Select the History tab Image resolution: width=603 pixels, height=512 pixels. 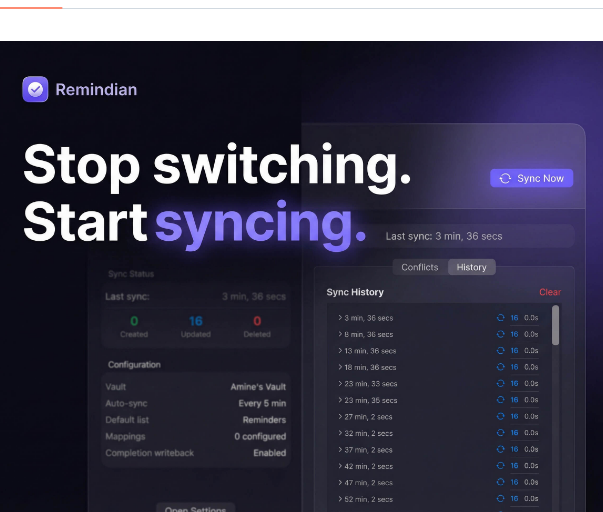coord(471,267)
